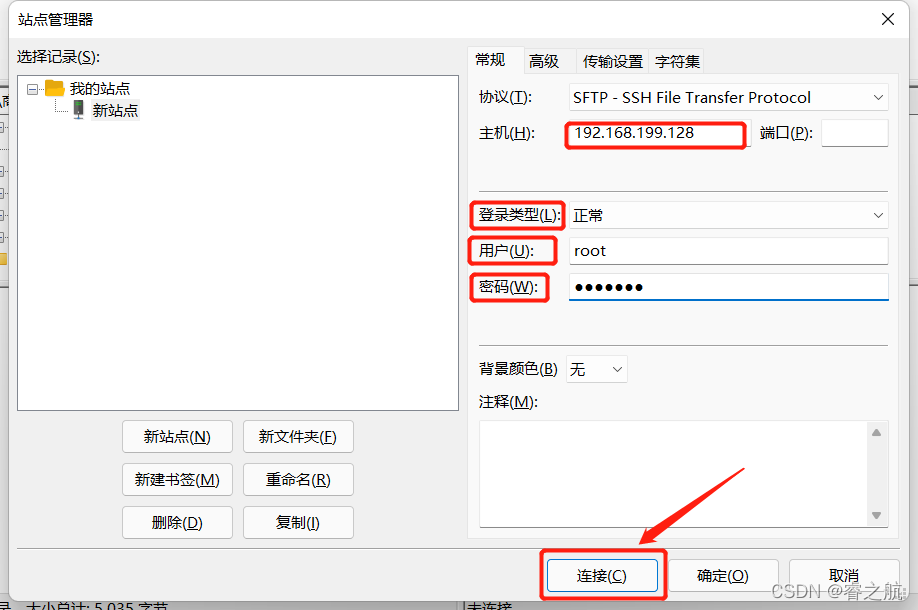
Task: Select the 新站点 entry
Action: [115, 110]
